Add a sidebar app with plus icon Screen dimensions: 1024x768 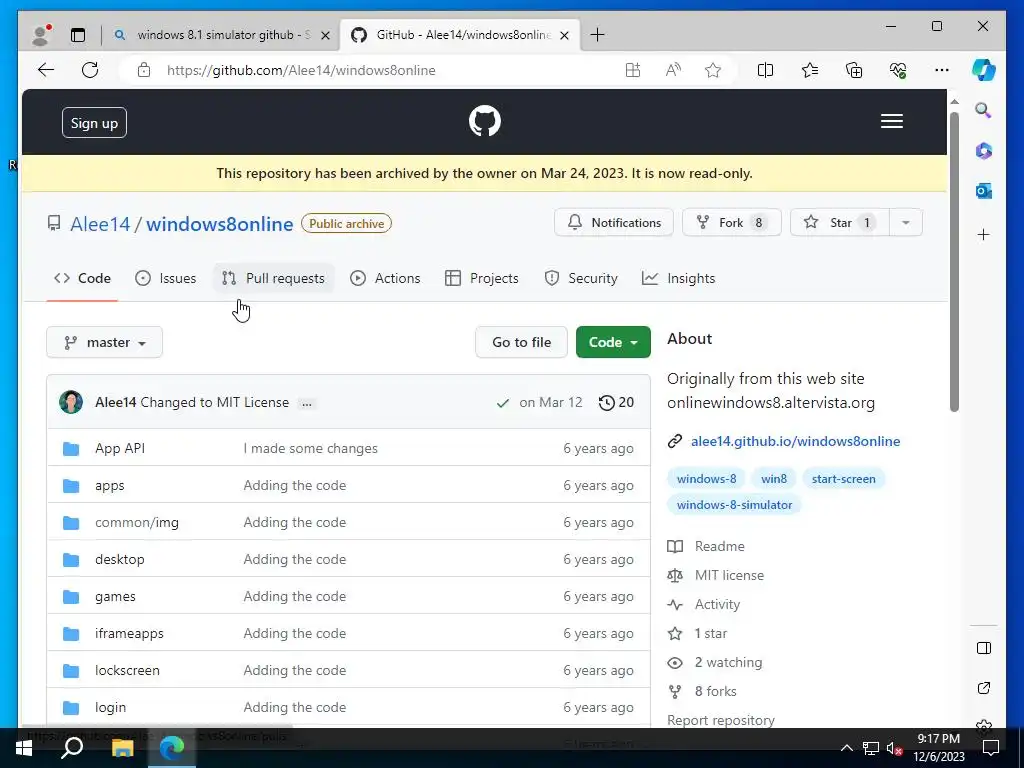coord(984,234)
